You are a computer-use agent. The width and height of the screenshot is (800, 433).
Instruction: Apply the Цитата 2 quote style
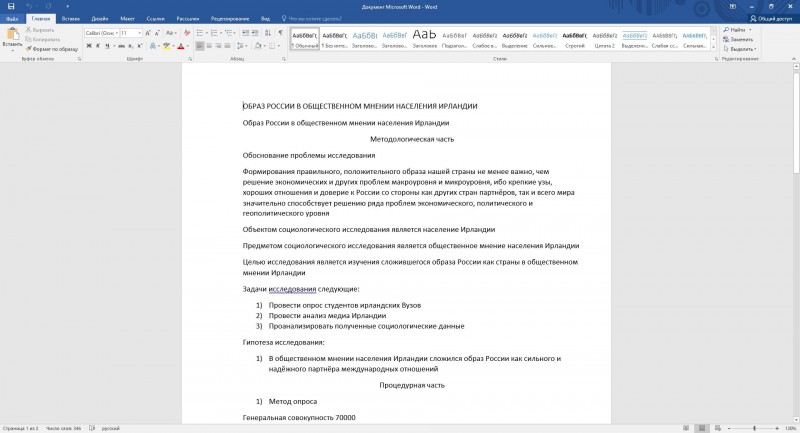tap(605, 39)
